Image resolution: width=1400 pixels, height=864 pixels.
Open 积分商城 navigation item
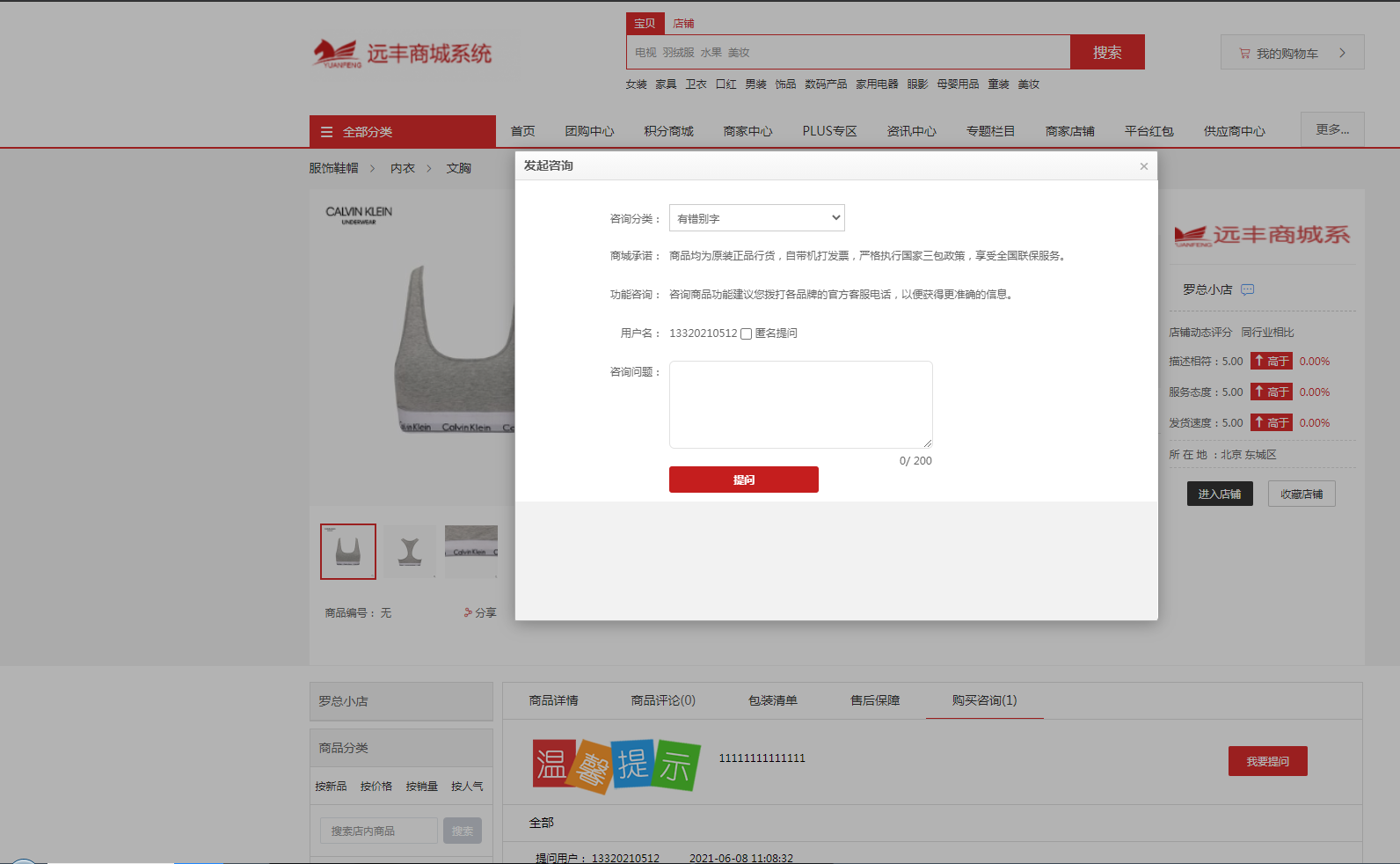click(668, 131)
